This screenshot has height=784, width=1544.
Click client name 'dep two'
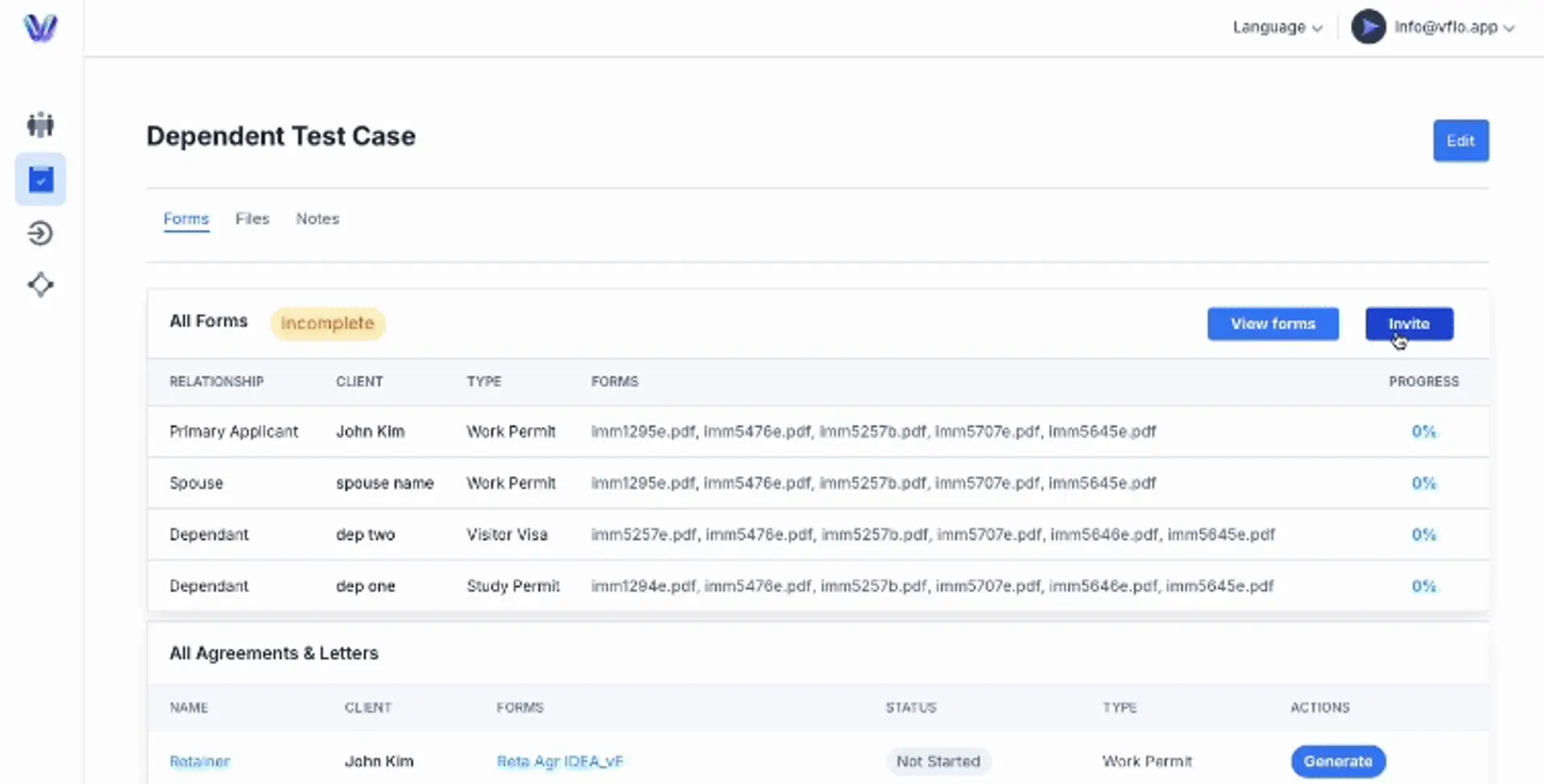(365, 535)
